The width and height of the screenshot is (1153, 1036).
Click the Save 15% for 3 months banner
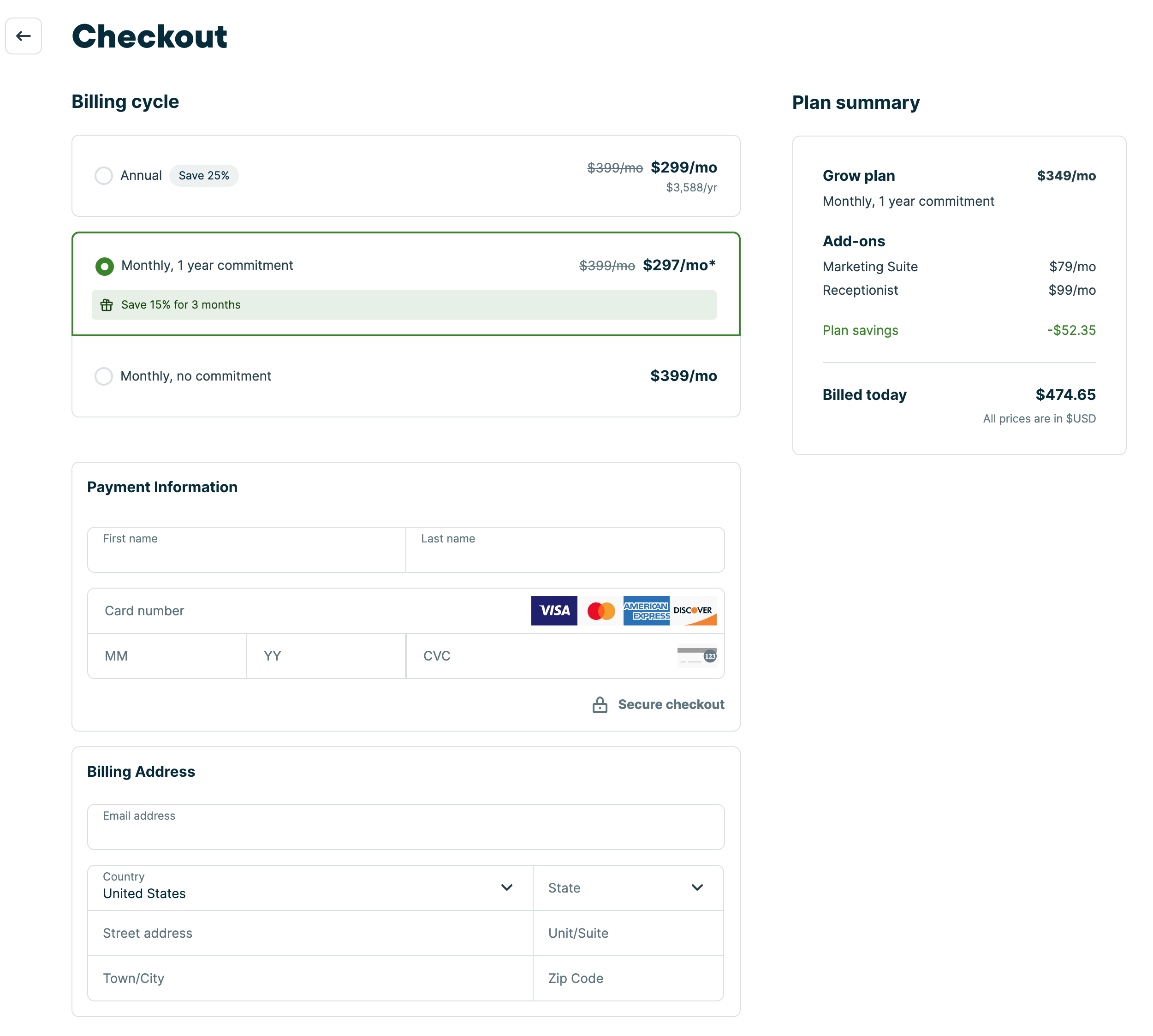[x=405, y=304]
